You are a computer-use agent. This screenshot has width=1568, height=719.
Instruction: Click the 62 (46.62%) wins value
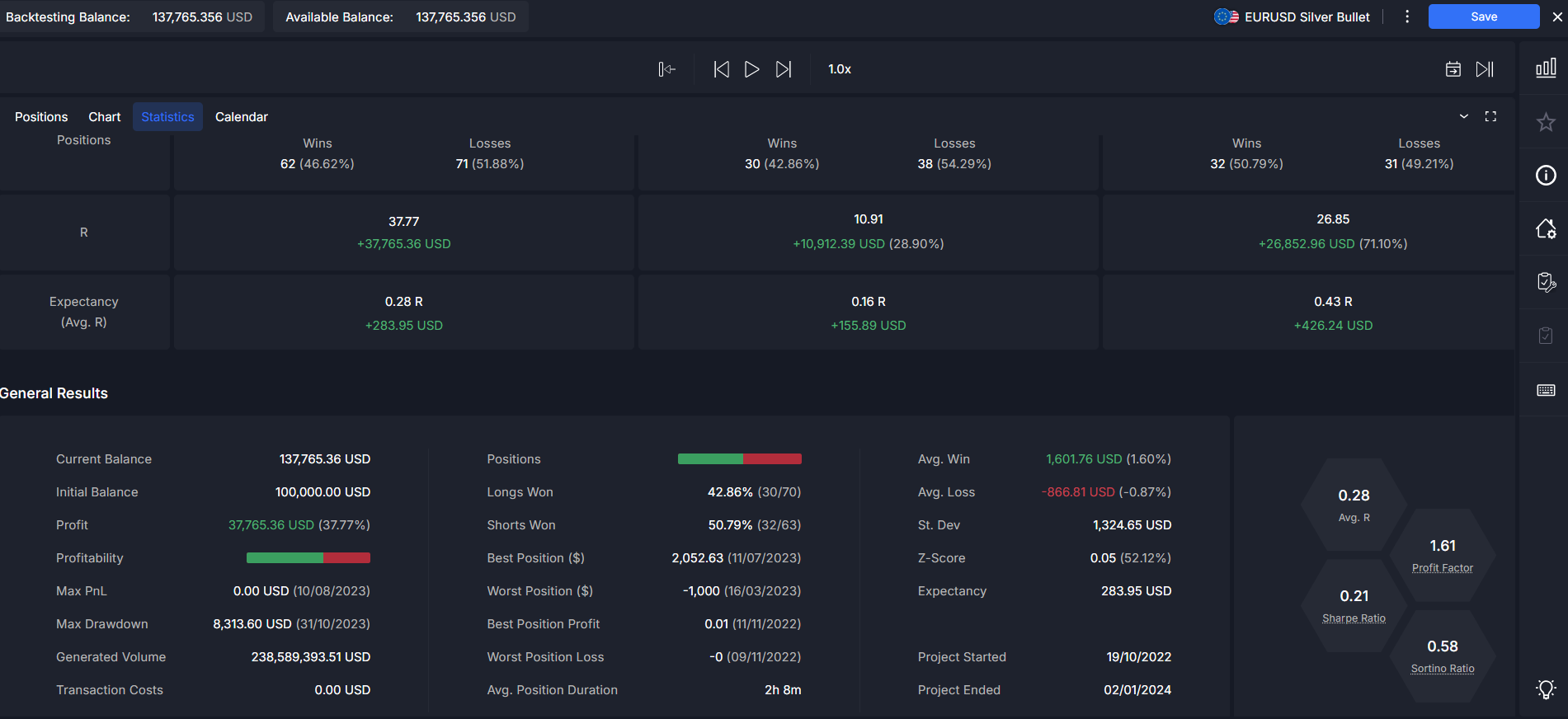[317, 164]
